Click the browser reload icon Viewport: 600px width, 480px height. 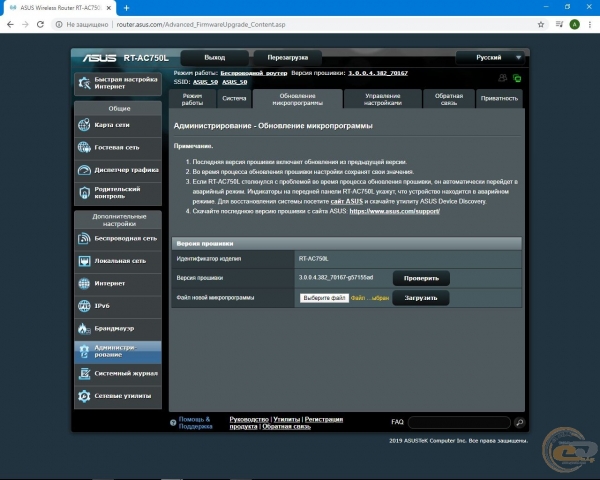(40, 24)
